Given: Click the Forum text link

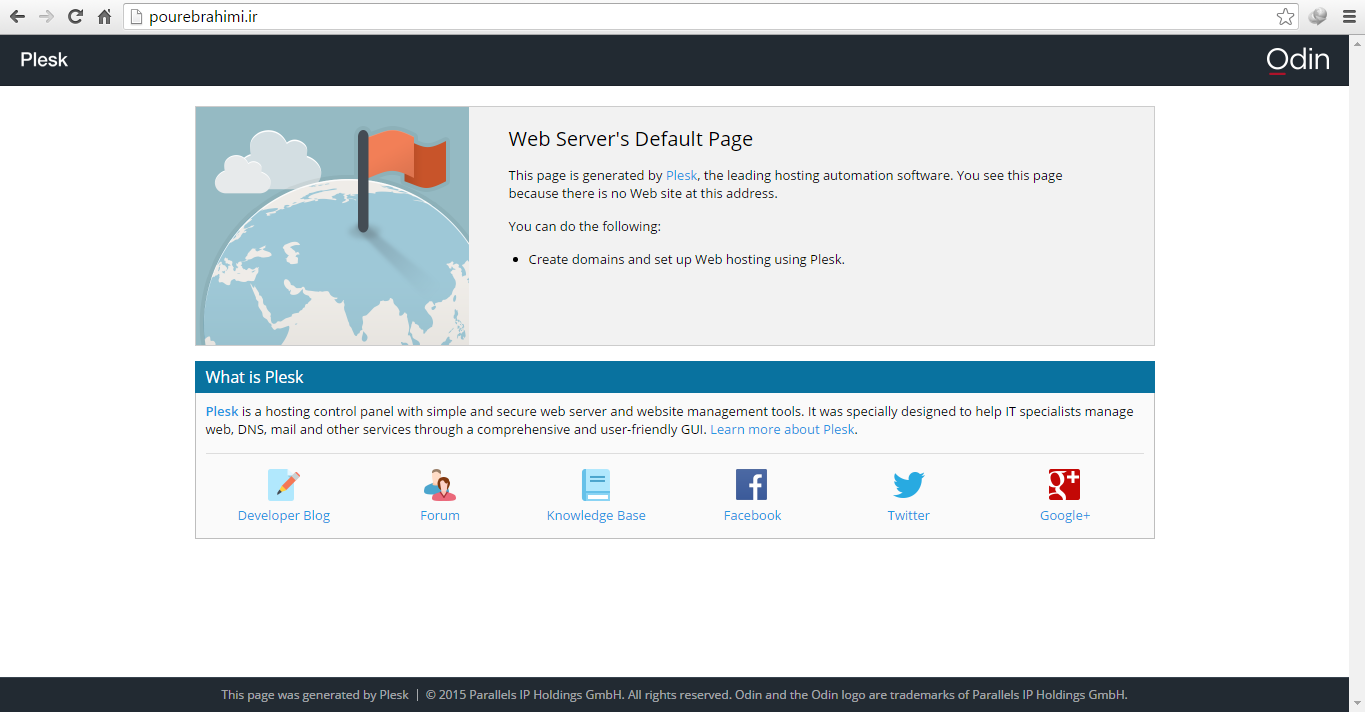Looking at the screenshot, I should (440, 515).
